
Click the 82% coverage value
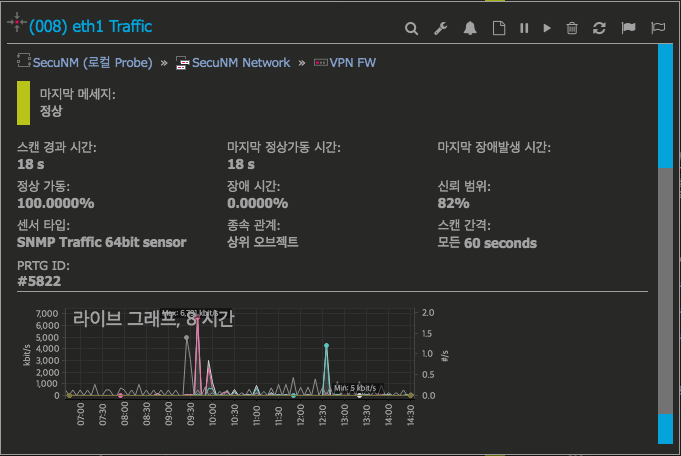(x=453, y=203)
